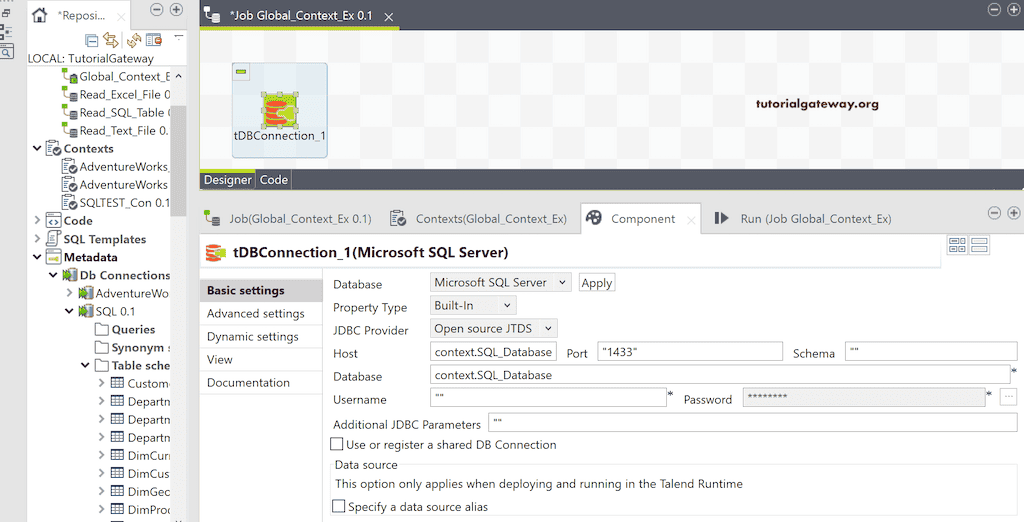Image resolution: width=1024 pixels, height=522 pixels.
Task: Close the Repository tab
Action: point(120,16)
